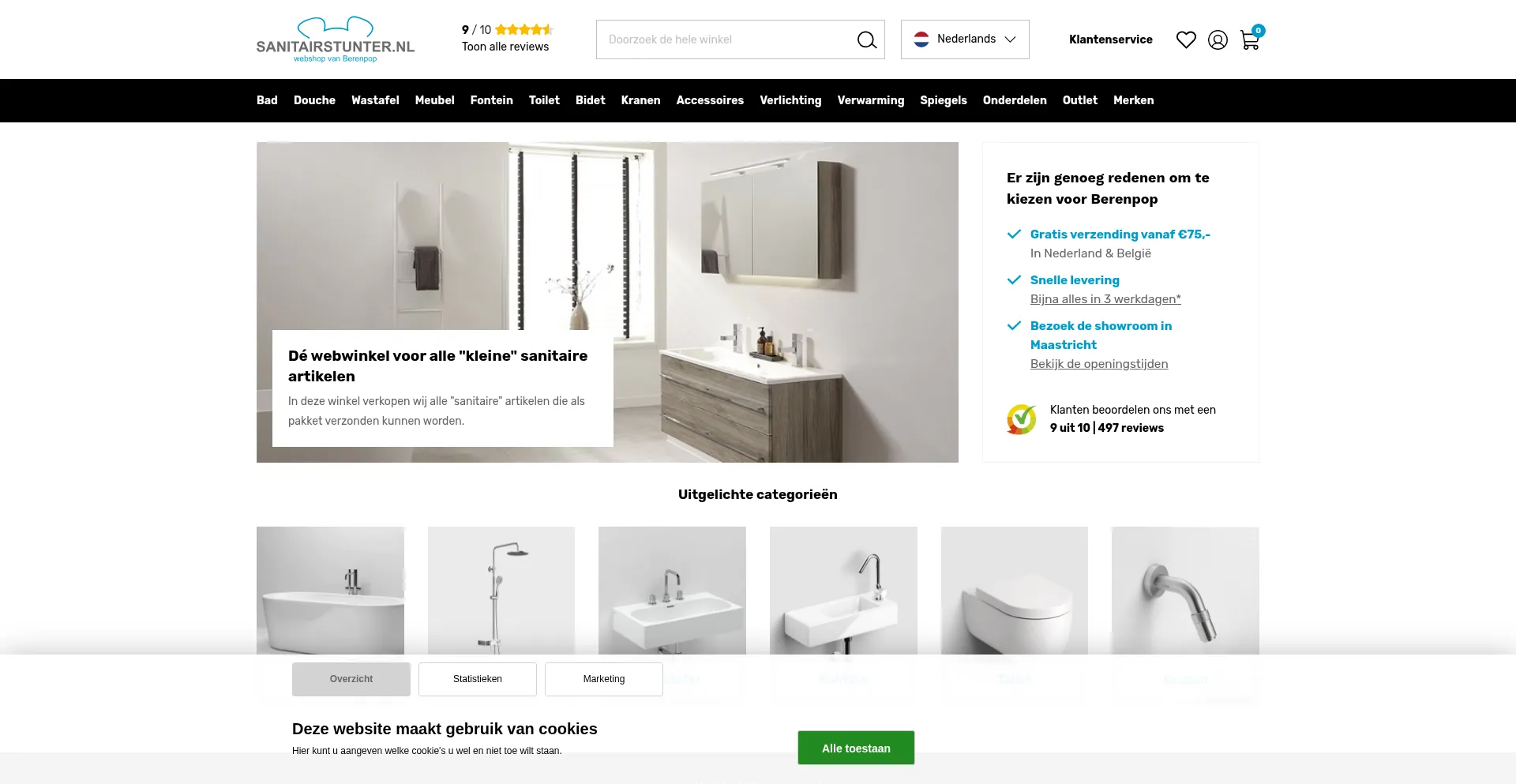Switch to the Statistieken cookie tab

coord(478,679)
